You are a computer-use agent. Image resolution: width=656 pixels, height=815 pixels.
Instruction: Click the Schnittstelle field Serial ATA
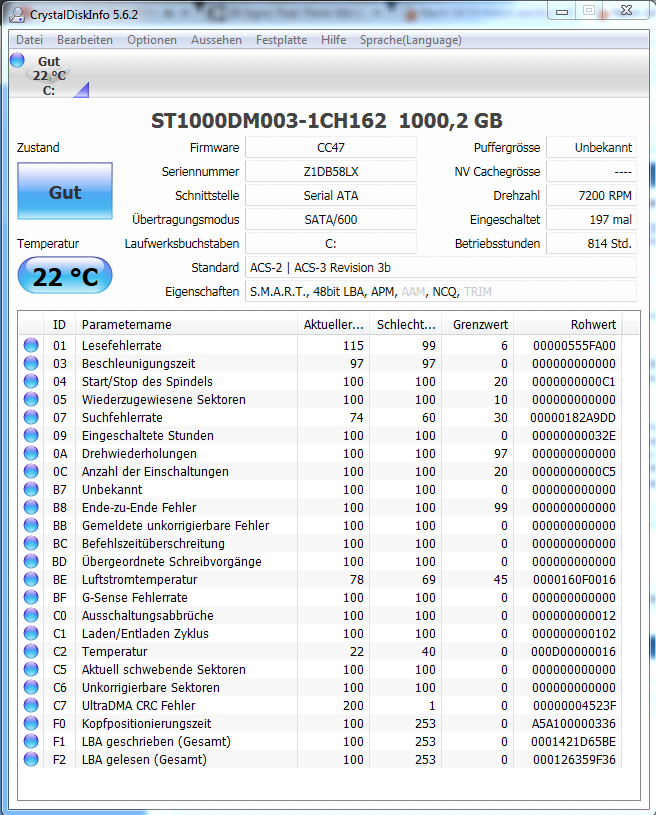[331, 195]
